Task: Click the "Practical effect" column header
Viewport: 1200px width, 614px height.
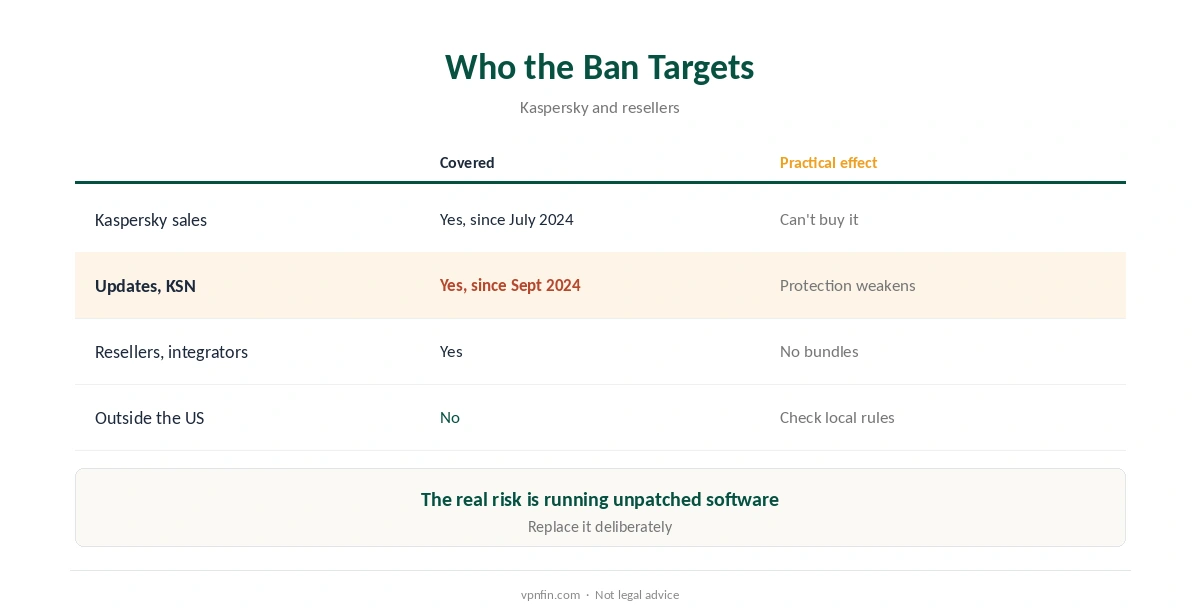Action: click(x=828, y=163)
